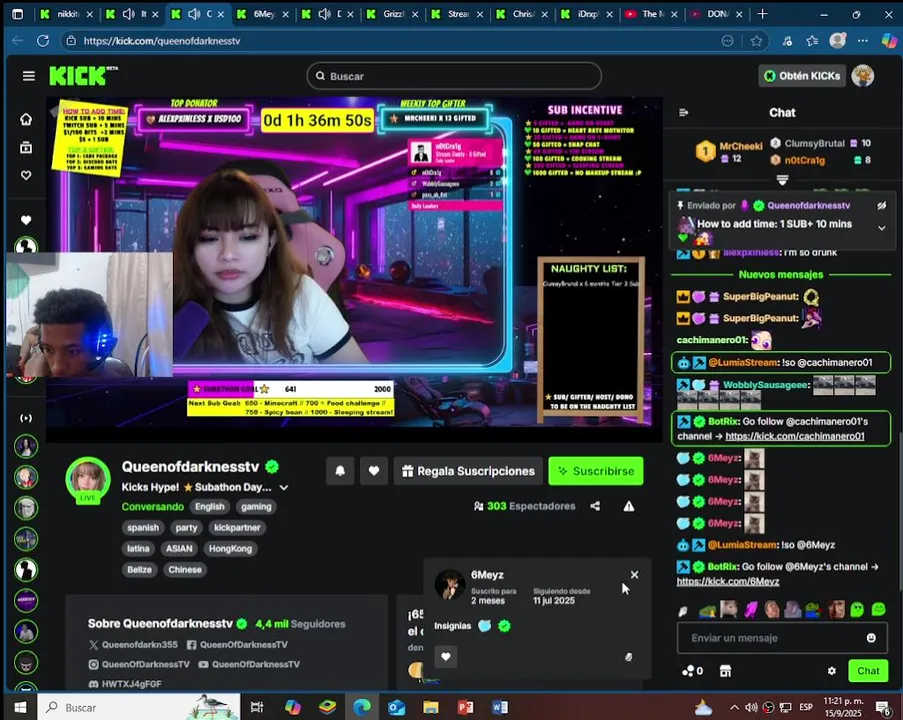Unpin the pinned chat message
The height and width of the screenshot is (720, 903).
[x=881, y=206]
